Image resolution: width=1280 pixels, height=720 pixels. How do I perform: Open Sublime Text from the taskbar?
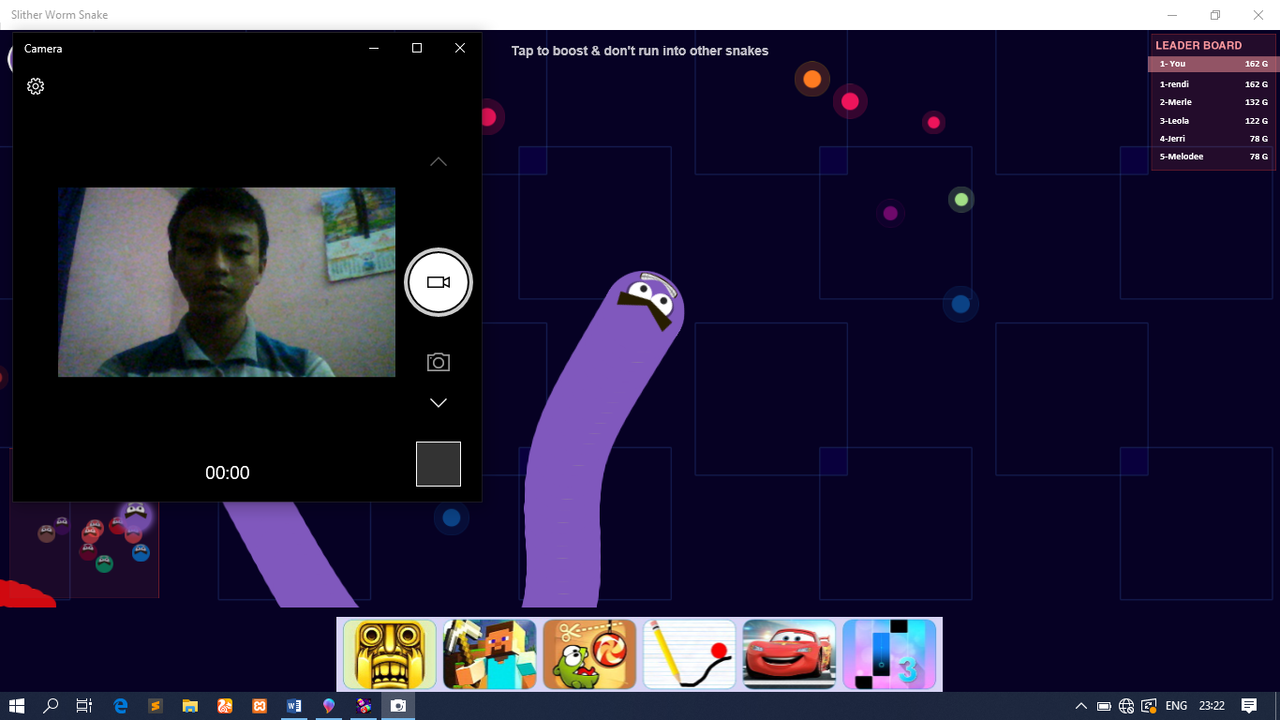point(155,706)
